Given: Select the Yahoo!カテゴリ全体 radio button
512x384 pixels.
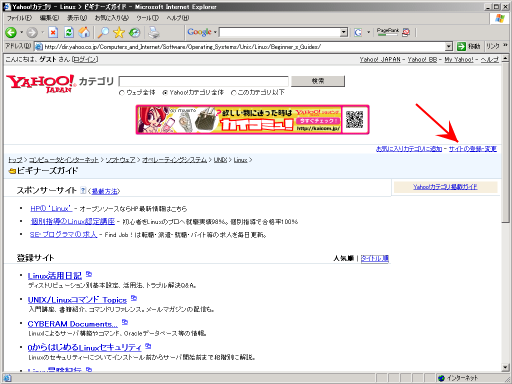Looking at the screenshot, I should 165,93.
